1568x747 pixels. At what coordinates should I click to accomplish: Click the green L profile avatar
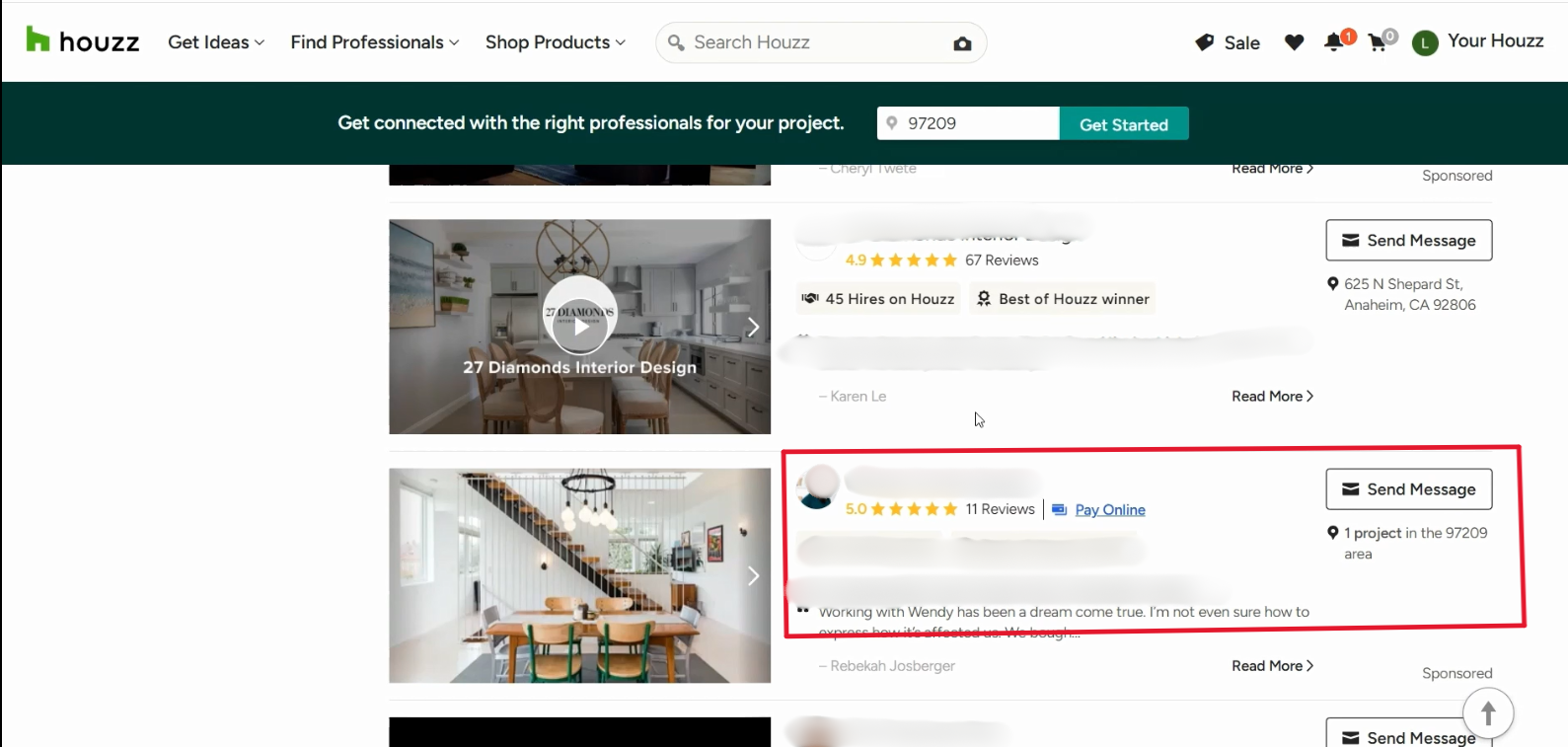[1425, 42]
